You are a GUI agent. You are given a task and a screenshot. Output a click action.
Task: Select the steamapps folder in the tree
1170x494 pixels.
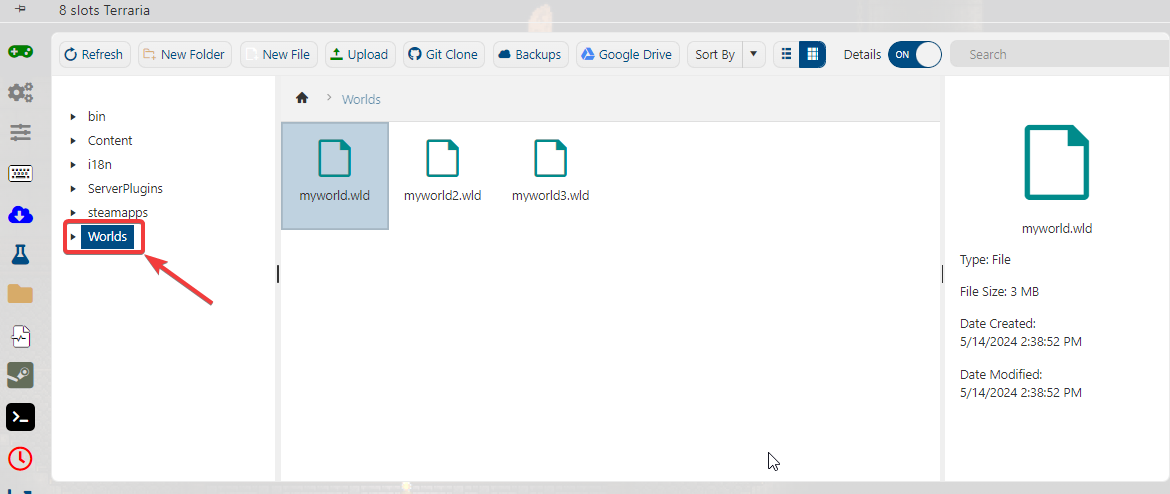pos(117,213)
